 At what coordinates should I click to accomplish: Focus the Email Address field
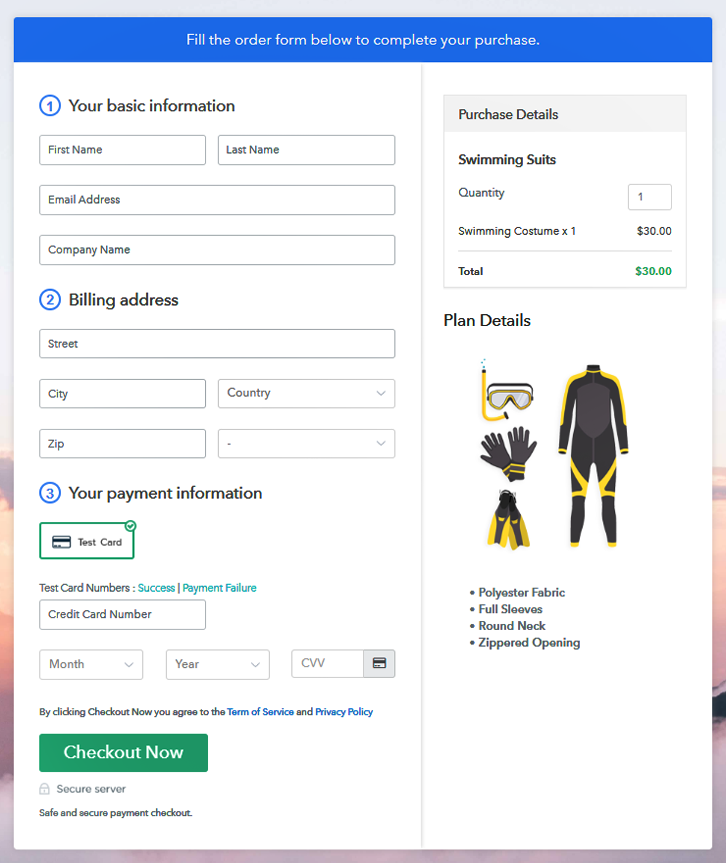[x=217, y=200]
